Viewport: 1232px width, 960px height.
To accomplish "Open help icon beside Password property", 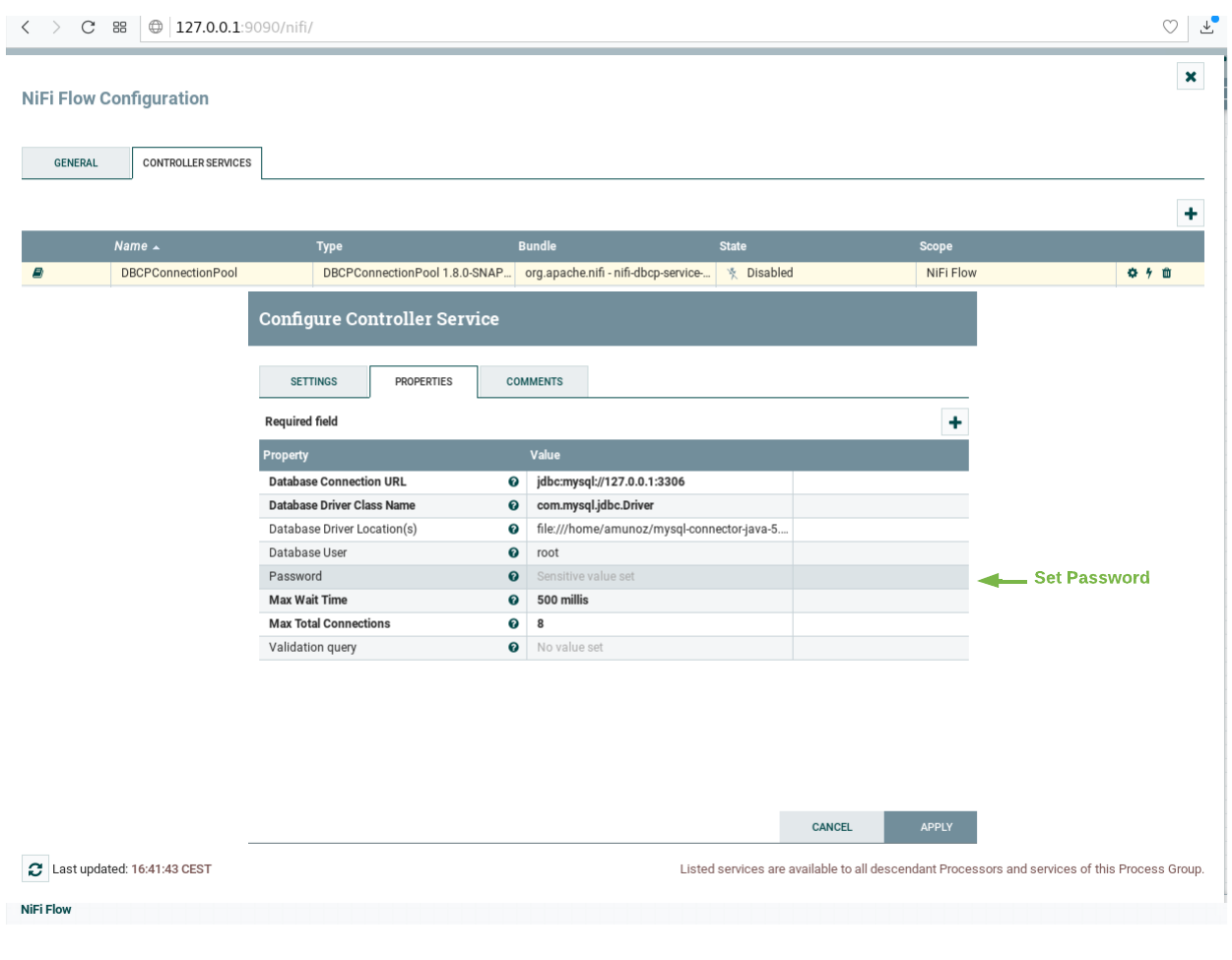I will click(x=513, y=577).
